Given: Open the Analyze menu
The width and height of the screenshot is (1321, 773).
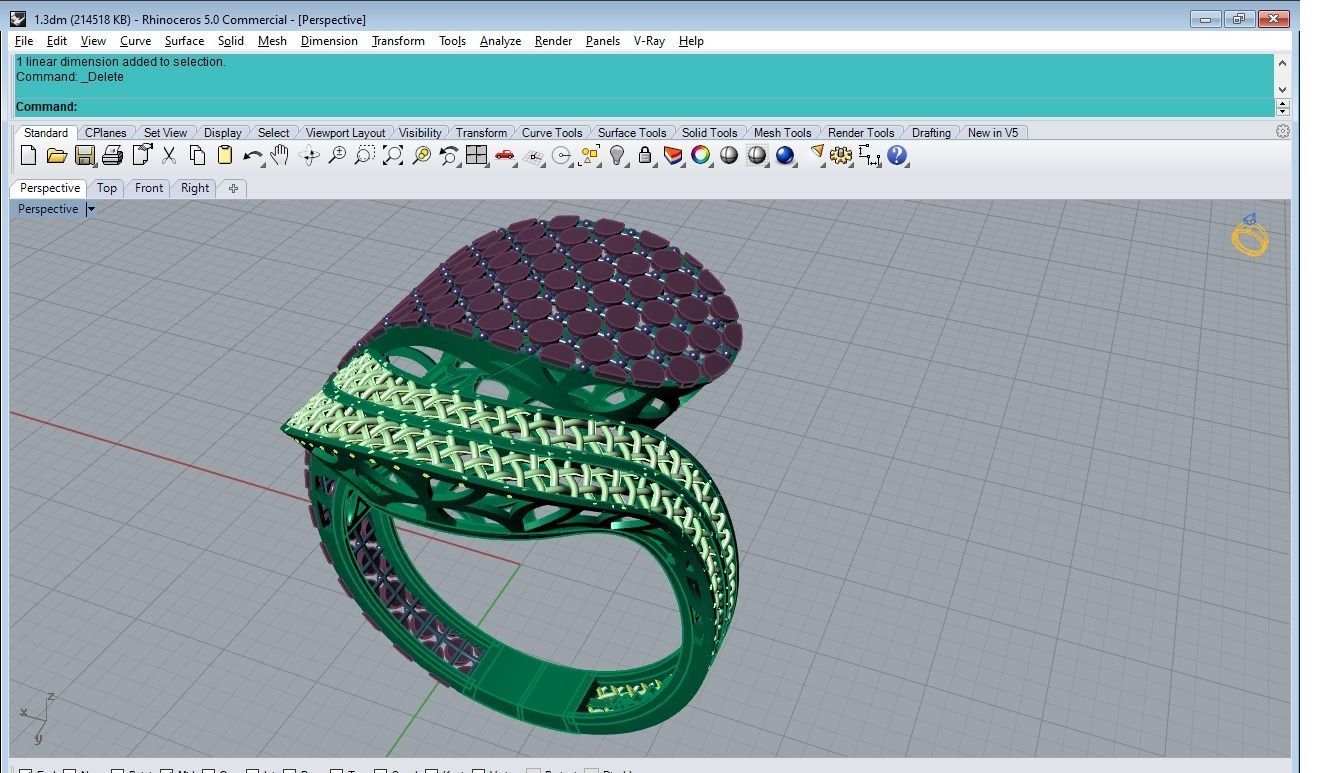Looking at the screenshot, I should tap(500, 41).
